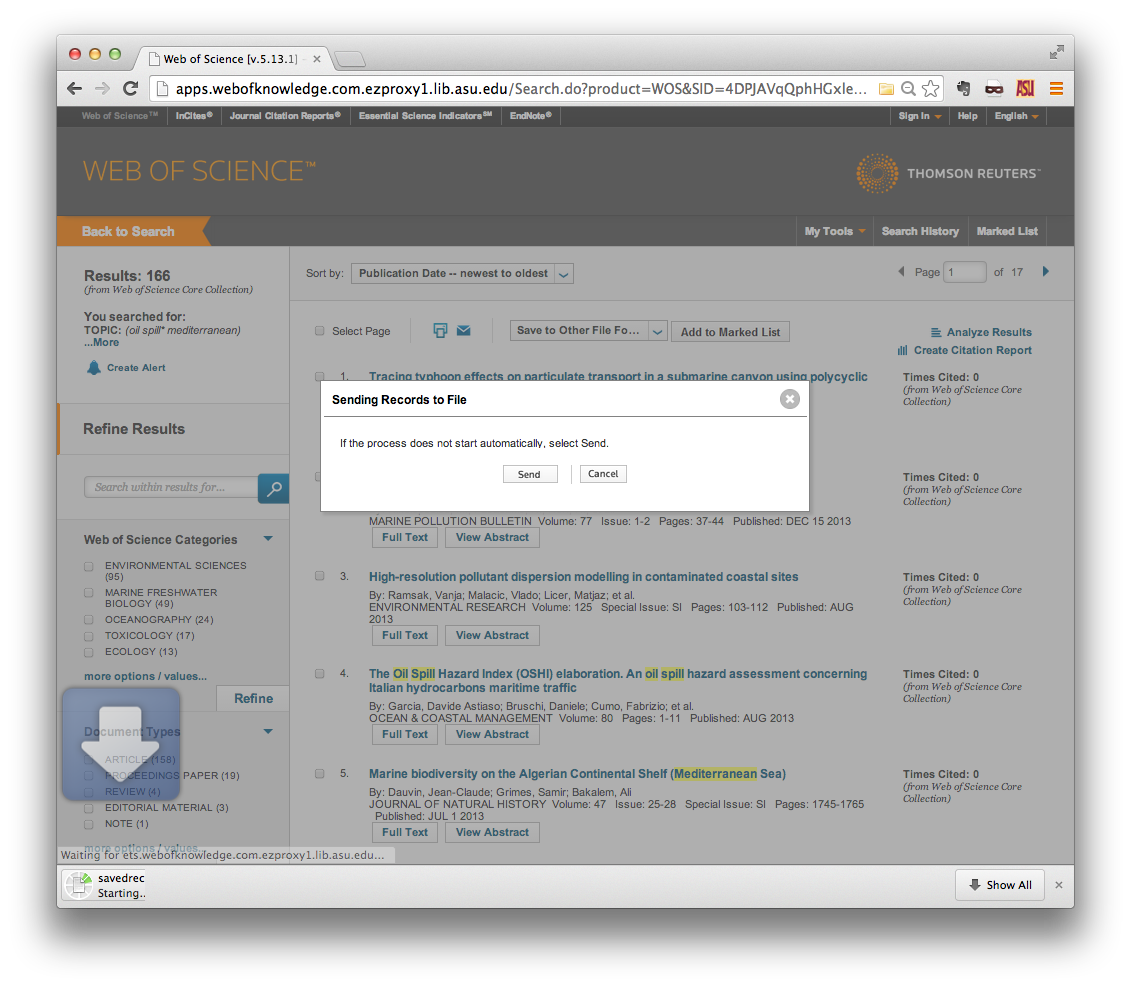
Task: Check the box for result 5
Action: 320,773
